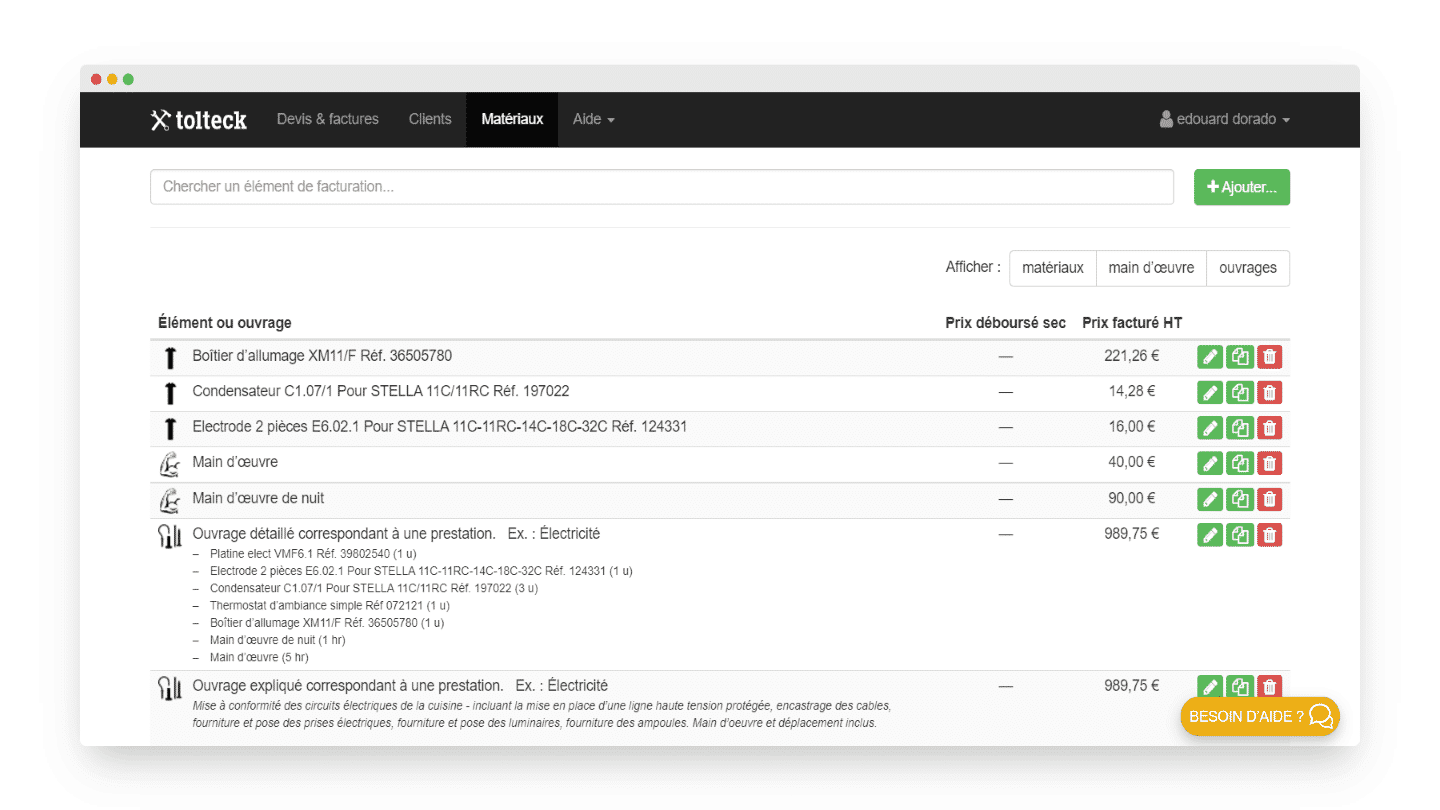Open the Clients page
Screen dimensions: 1440x810
pyautogui.click(x=430, y=119)
